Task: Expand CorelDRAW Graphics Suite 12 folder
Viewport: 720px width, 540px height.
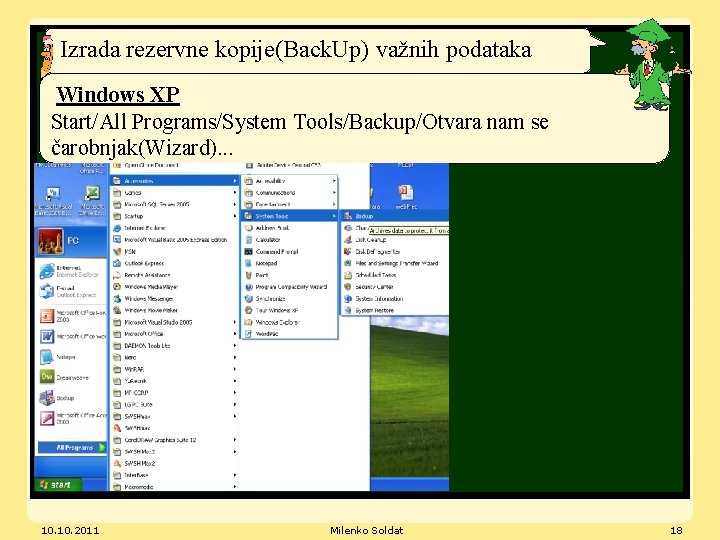Action: 174,440
